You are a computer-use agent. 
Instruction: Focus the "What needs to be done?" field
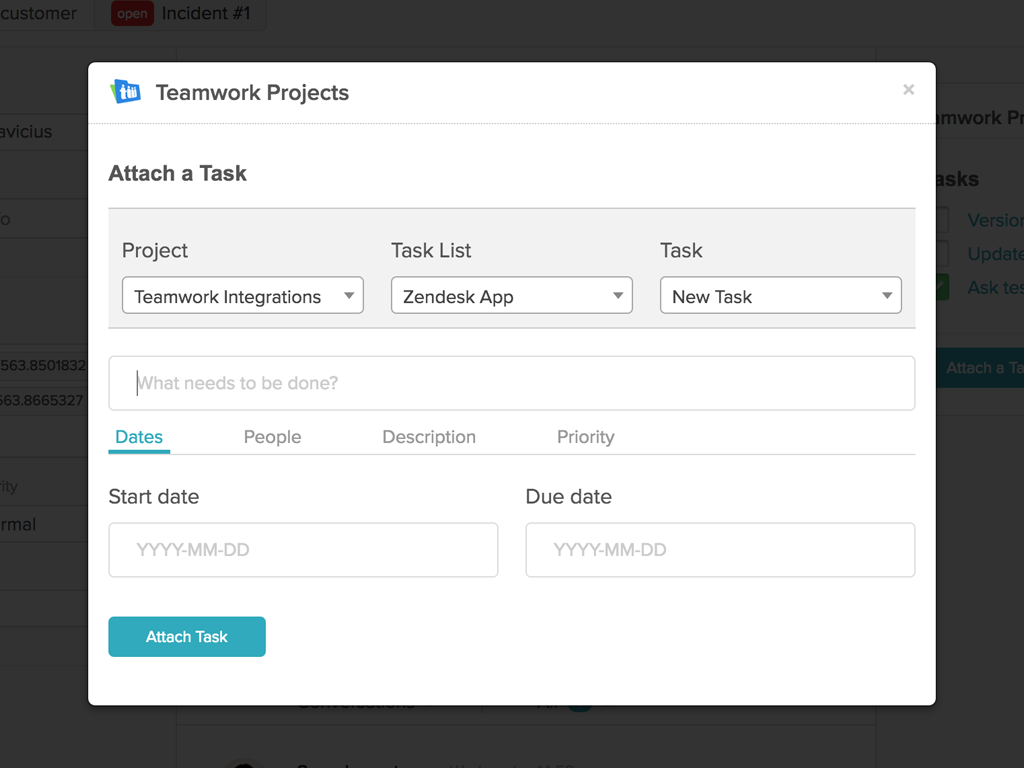pyautogui.click(x=511, y=383)
